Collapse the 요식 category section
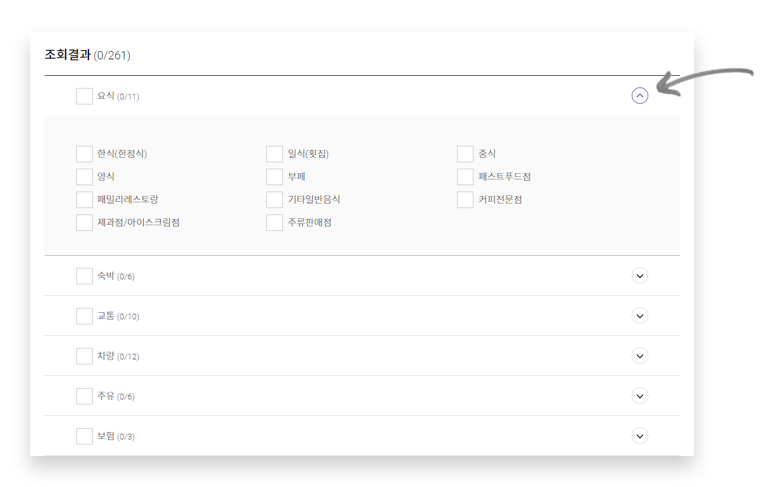This screenshot has height=487, width=772. tap(640, 96)
